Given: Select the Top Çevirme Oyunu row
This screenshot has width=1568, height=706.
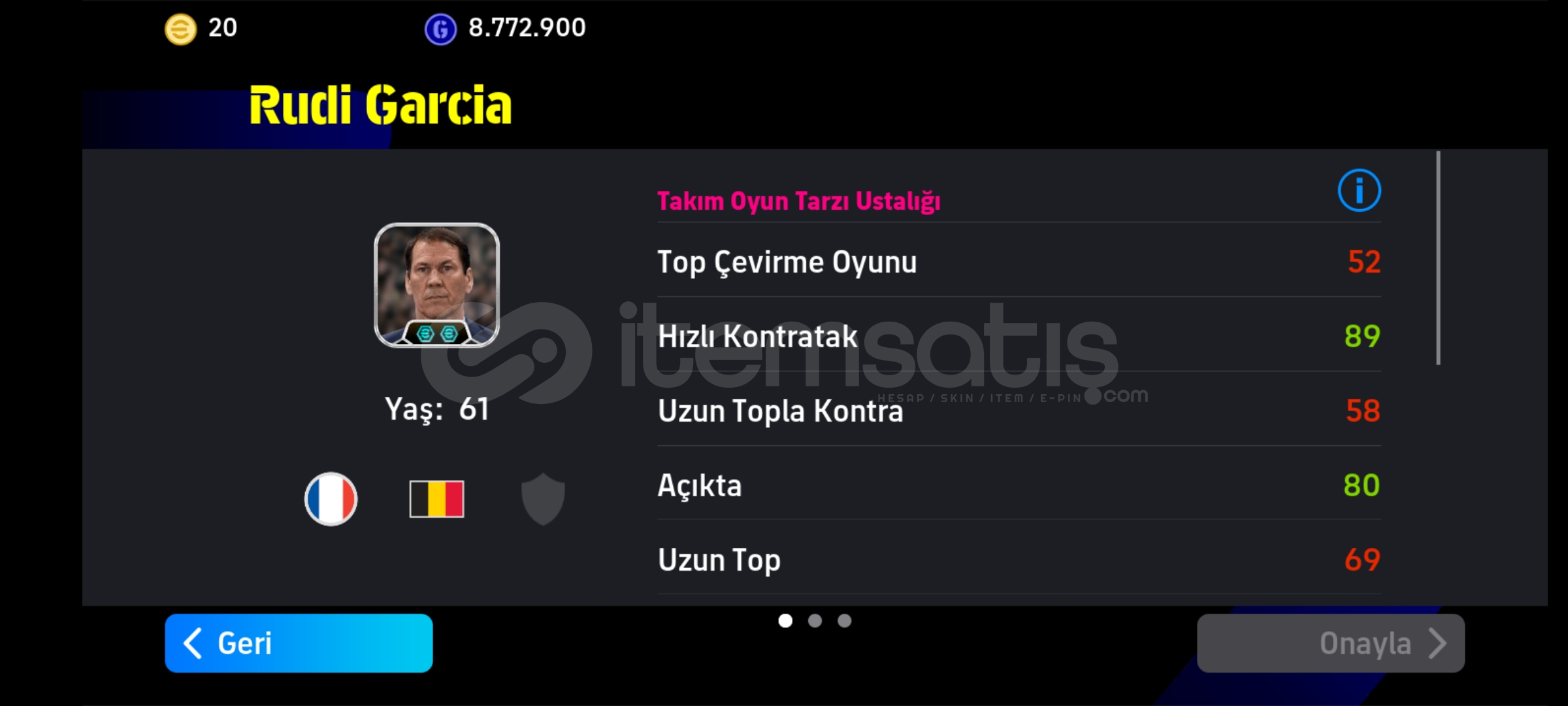Looking at the screenshot, I should 1019,261.
